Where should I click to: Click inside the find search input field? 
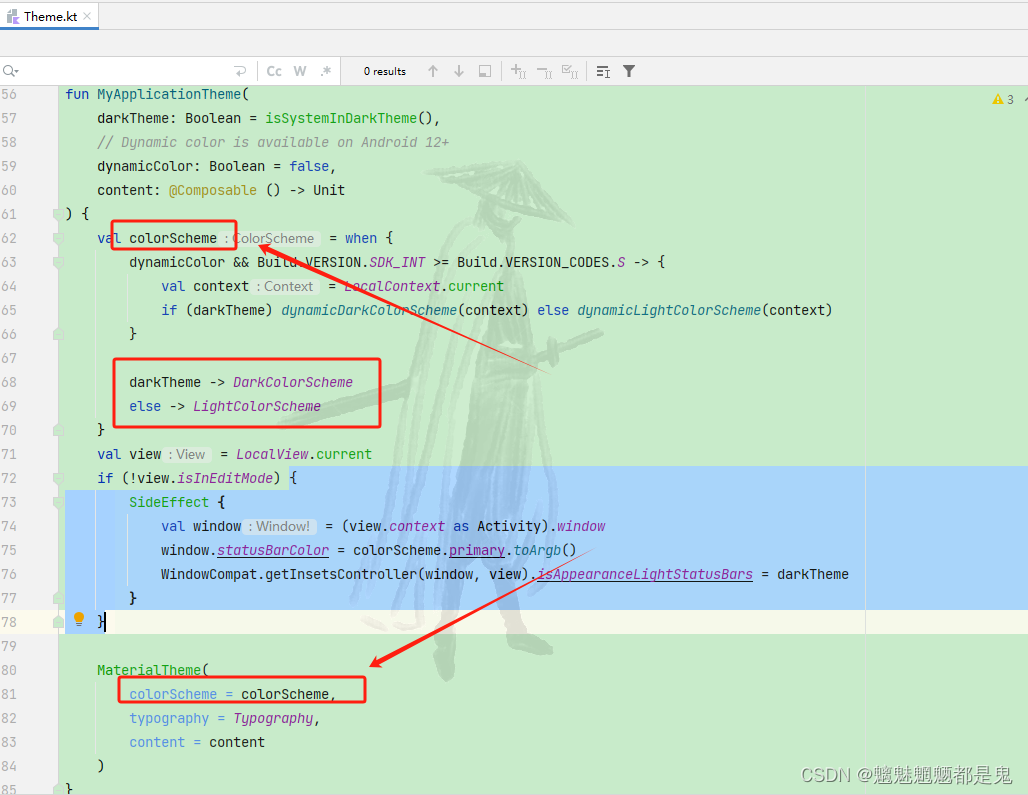pyautogui.click(x=125, y=71)
